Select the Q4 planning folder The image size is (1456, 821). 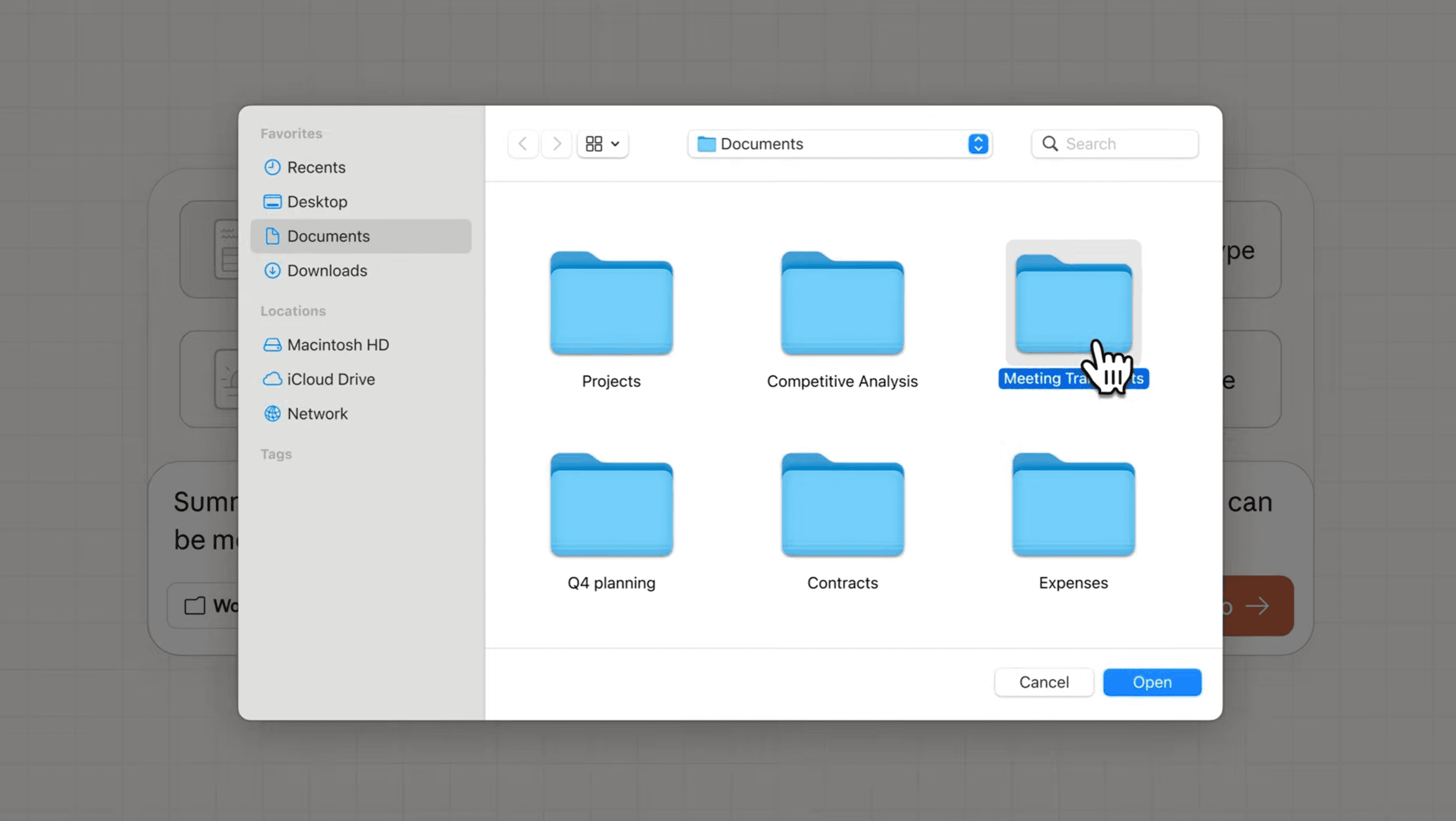point(611,505)
